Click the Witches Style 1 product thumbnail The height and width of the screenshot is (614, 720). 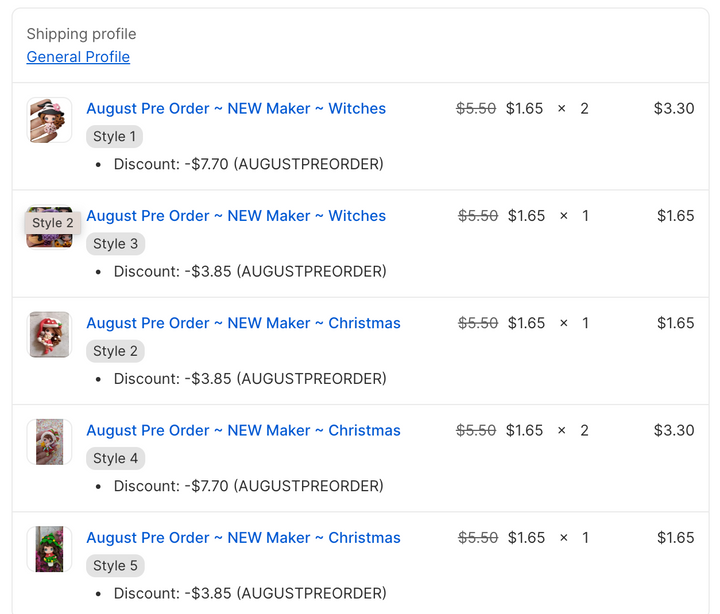click(49, 120)
